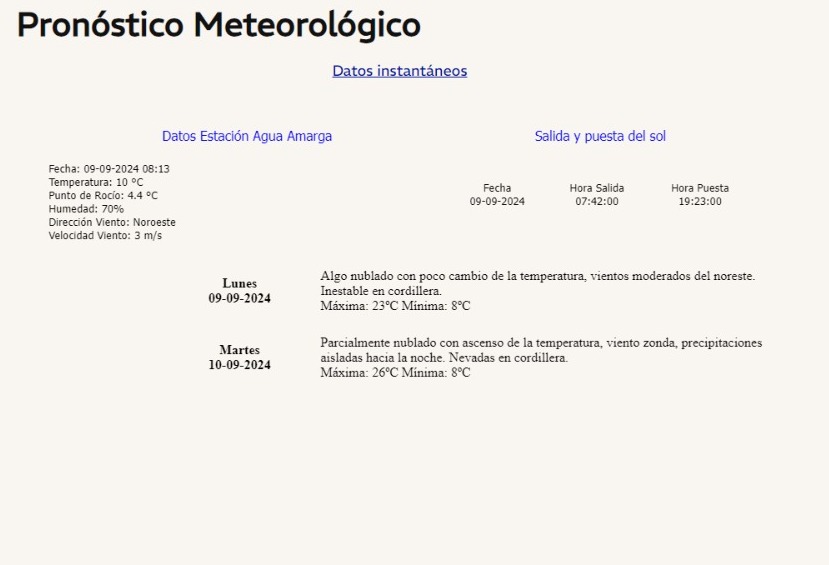Select the Datos Estación Agua Amarga heading
The width and height of the screenshot is (829, 565).
(247, 136)
